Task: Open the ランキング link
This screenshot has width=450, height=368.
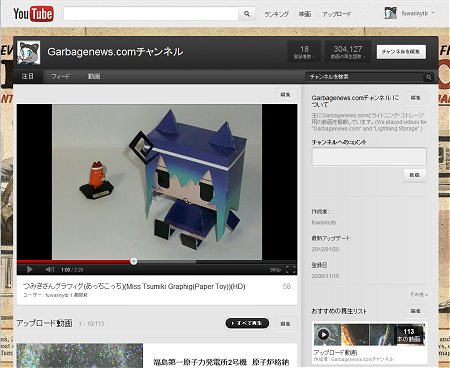Action: coord(276,14)
